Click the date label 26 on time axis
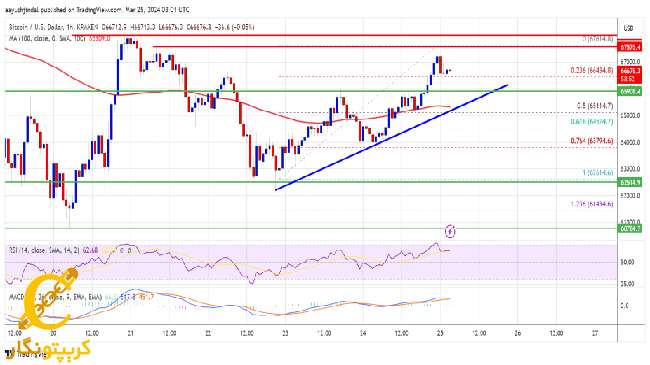 [x=517, y=333]
